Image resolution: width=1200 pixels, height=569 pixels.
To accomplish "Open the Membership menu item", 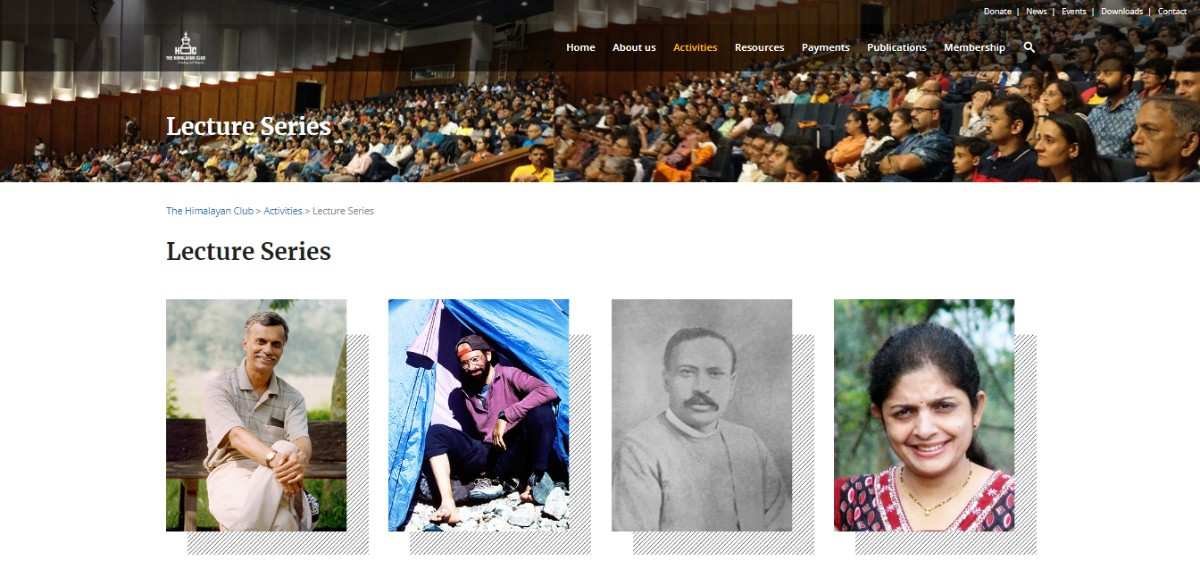I will pyautogui.click(x=974, y=47).
